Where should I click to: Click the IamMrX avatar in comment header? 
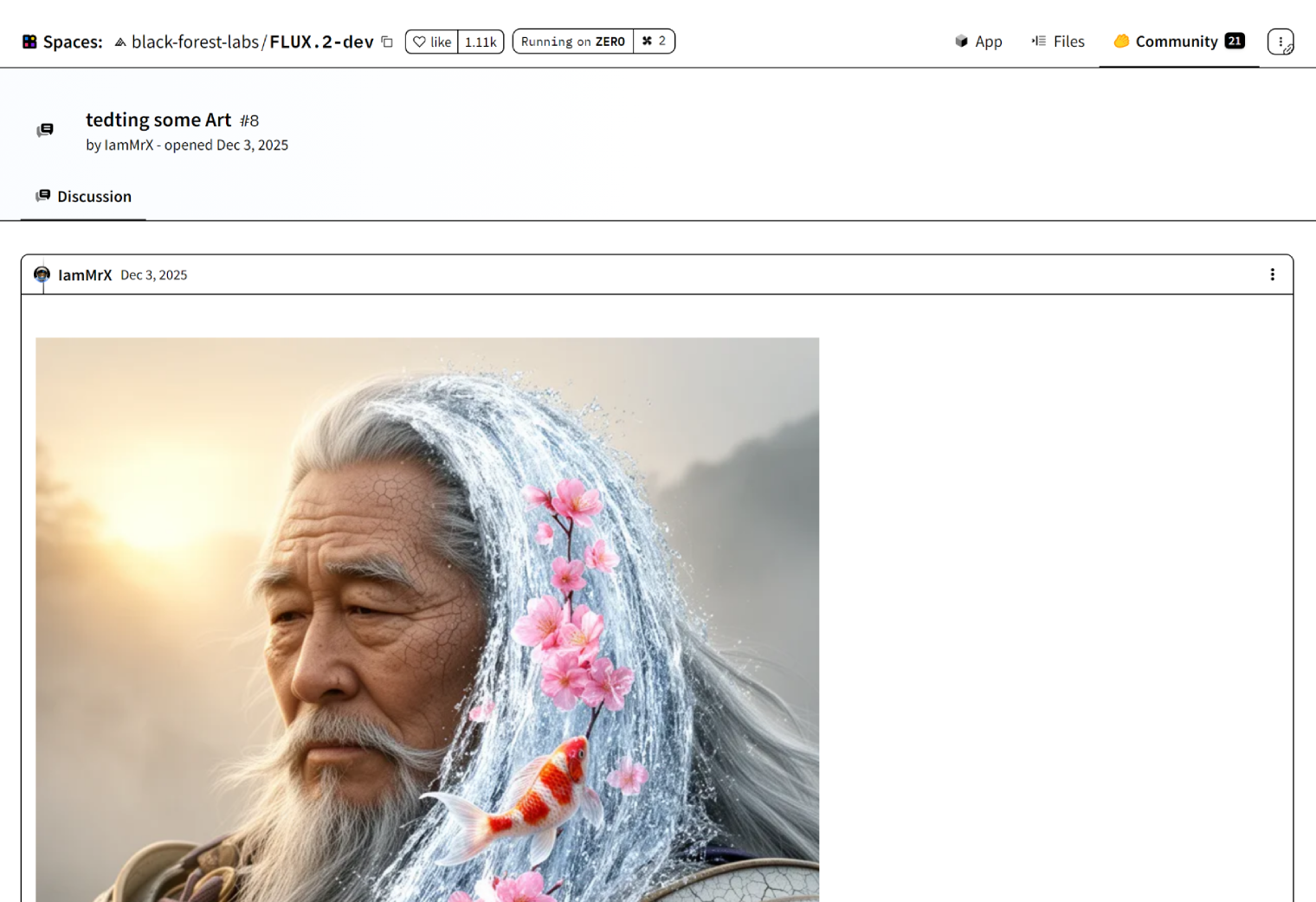(x=42, y=274)
